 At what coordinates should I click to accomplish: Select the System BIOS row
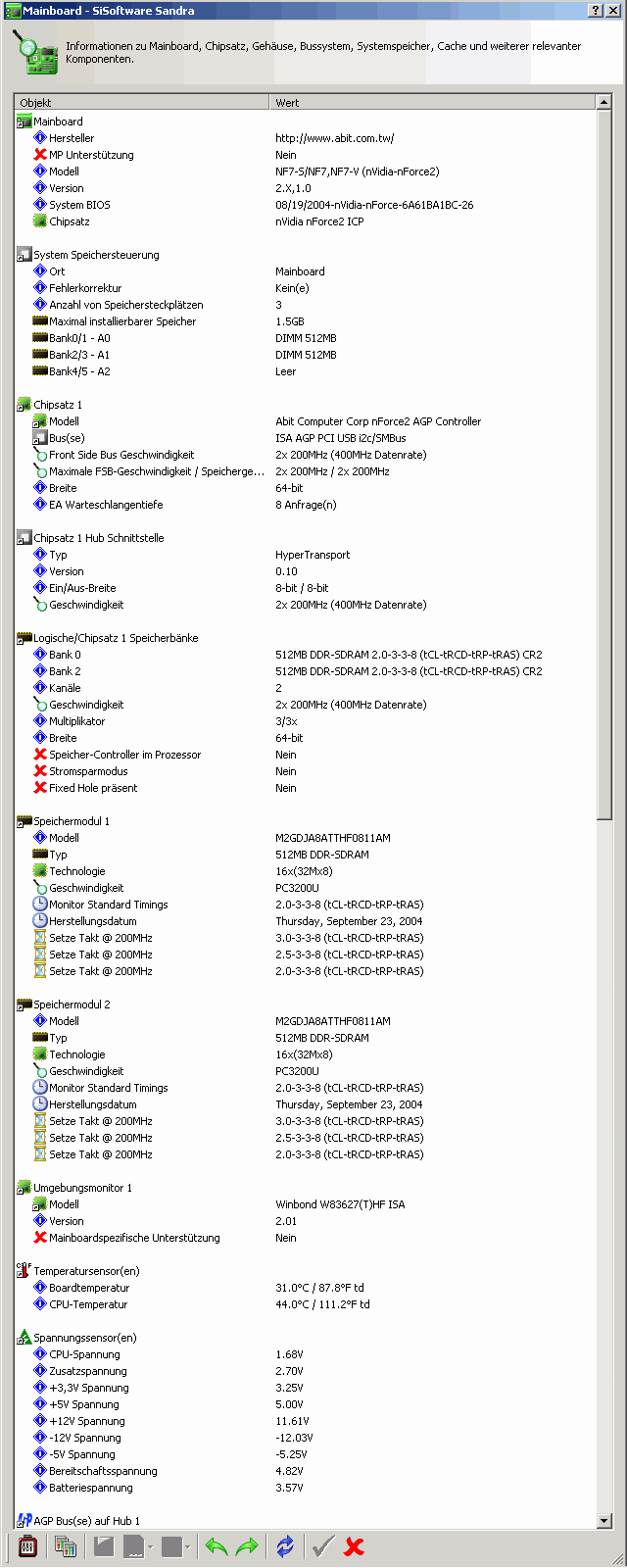pos(305,205)
